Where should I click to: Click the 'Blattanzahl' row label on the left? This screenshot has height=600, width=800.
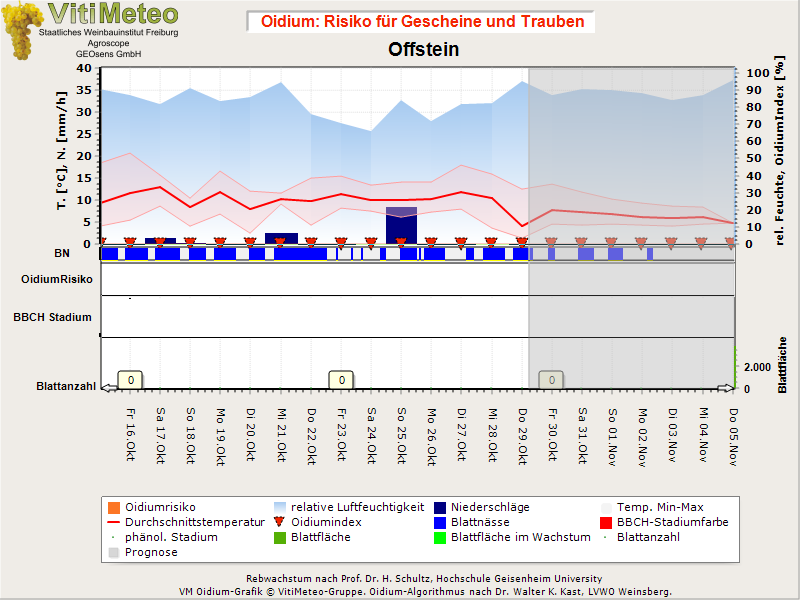tap(66, 386)
